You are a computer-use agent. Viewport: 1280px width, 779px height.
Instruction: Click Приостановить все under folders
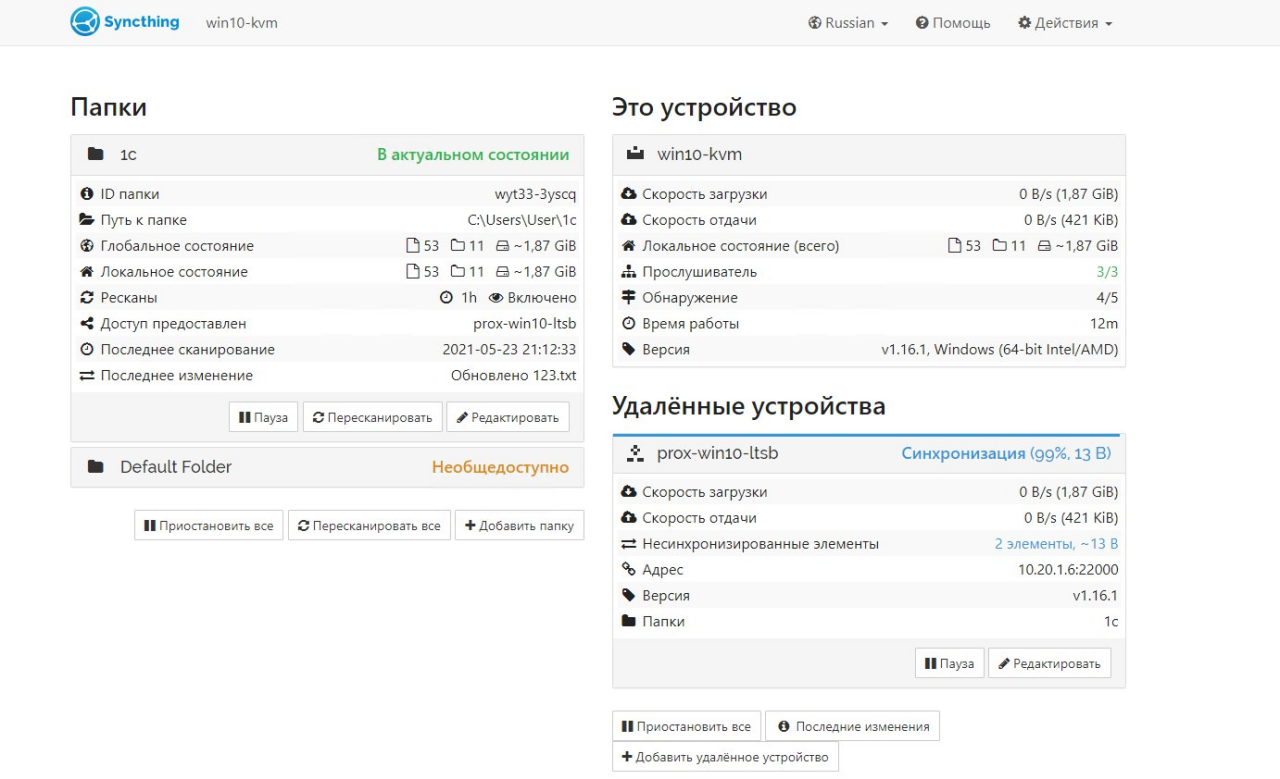click(208, 525)
